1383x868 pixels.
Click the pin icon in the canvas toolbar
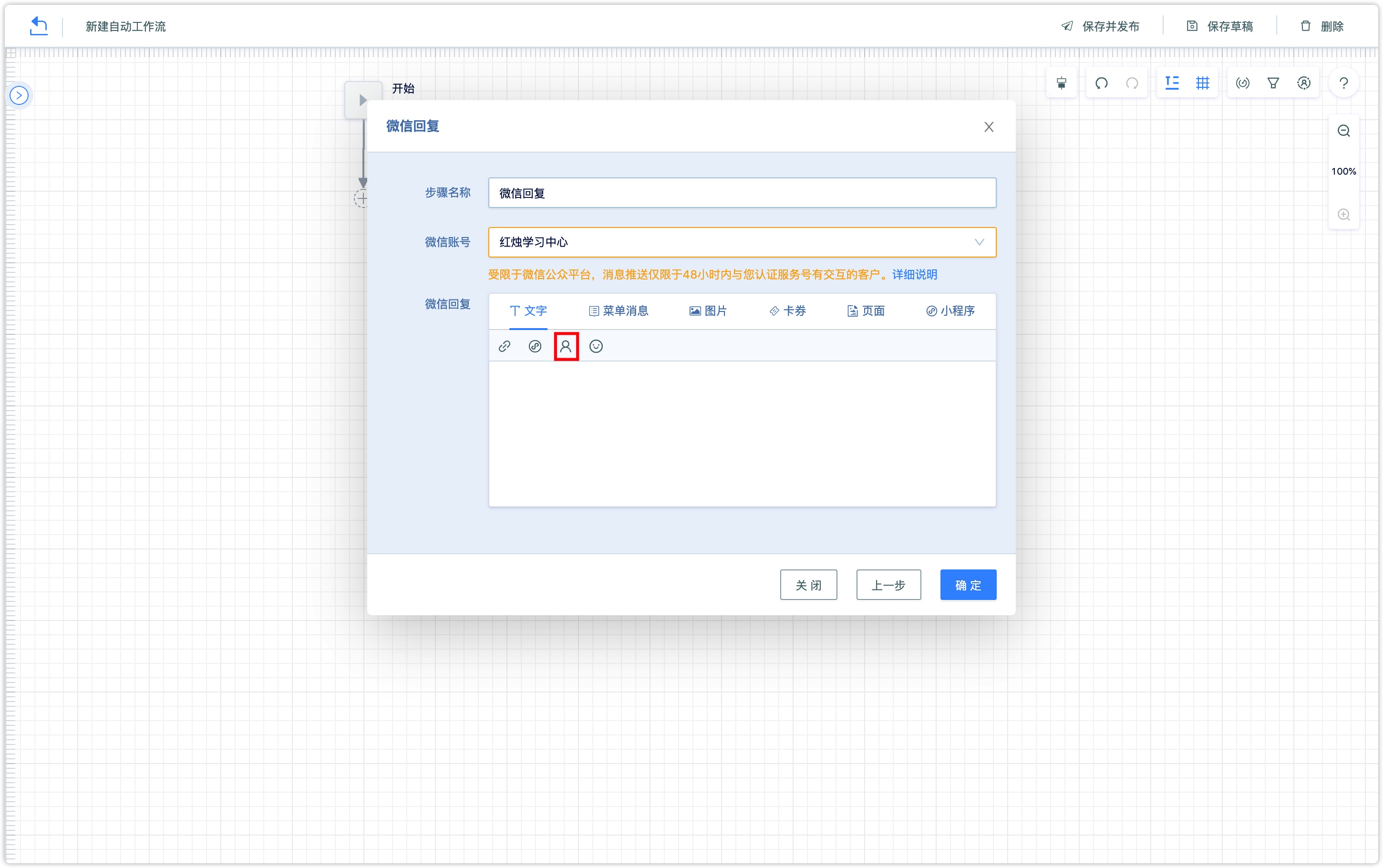point(1062,83)
